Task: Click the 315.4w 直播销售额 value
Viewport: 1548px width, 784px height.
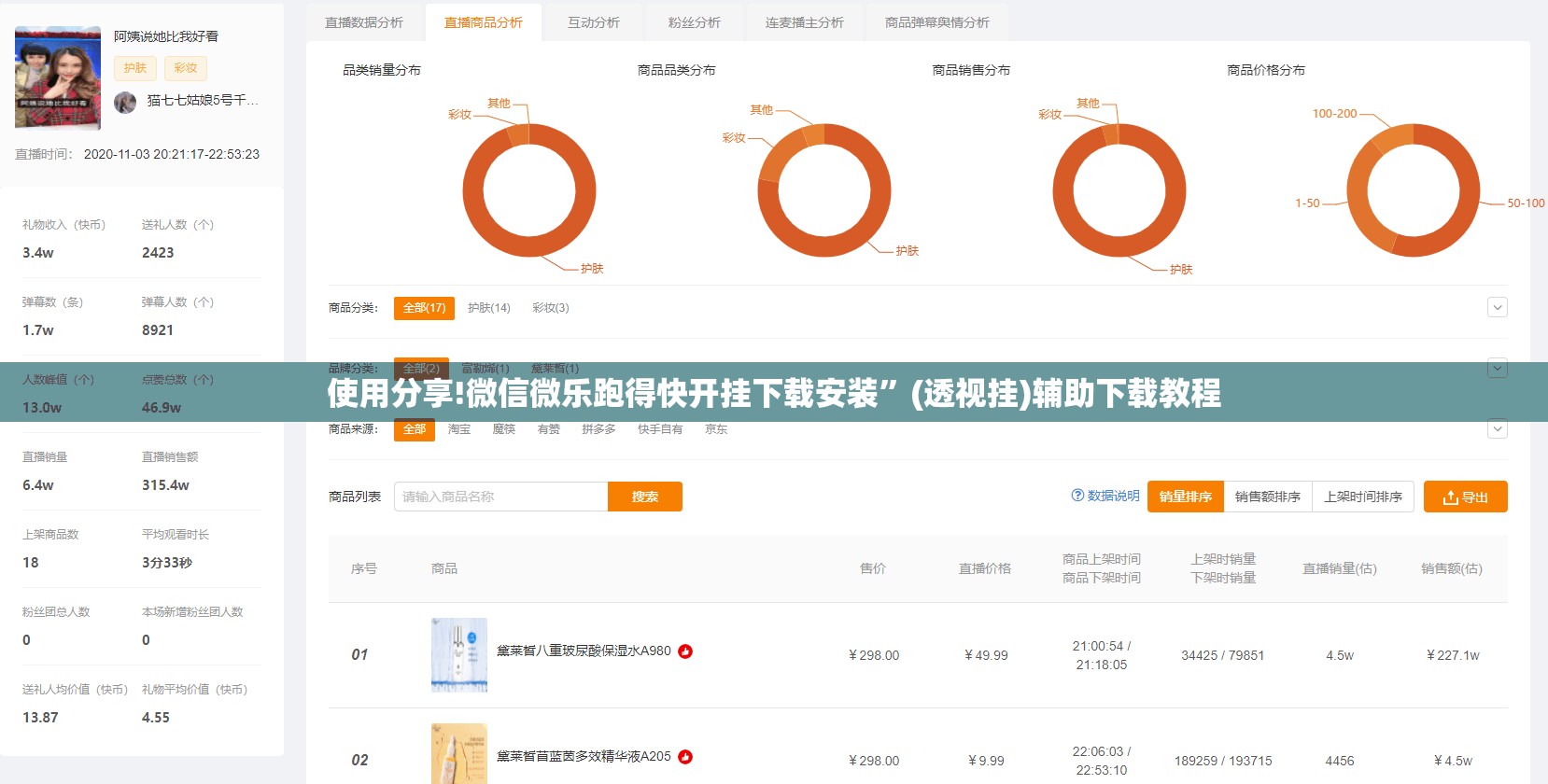Action: [x=165, y=485]
